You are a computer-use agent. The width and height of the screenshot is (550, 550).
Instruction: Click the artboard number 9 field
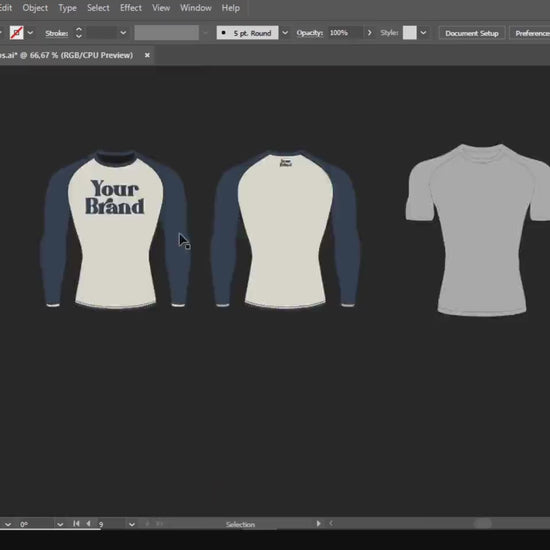[x=112, y=524]
